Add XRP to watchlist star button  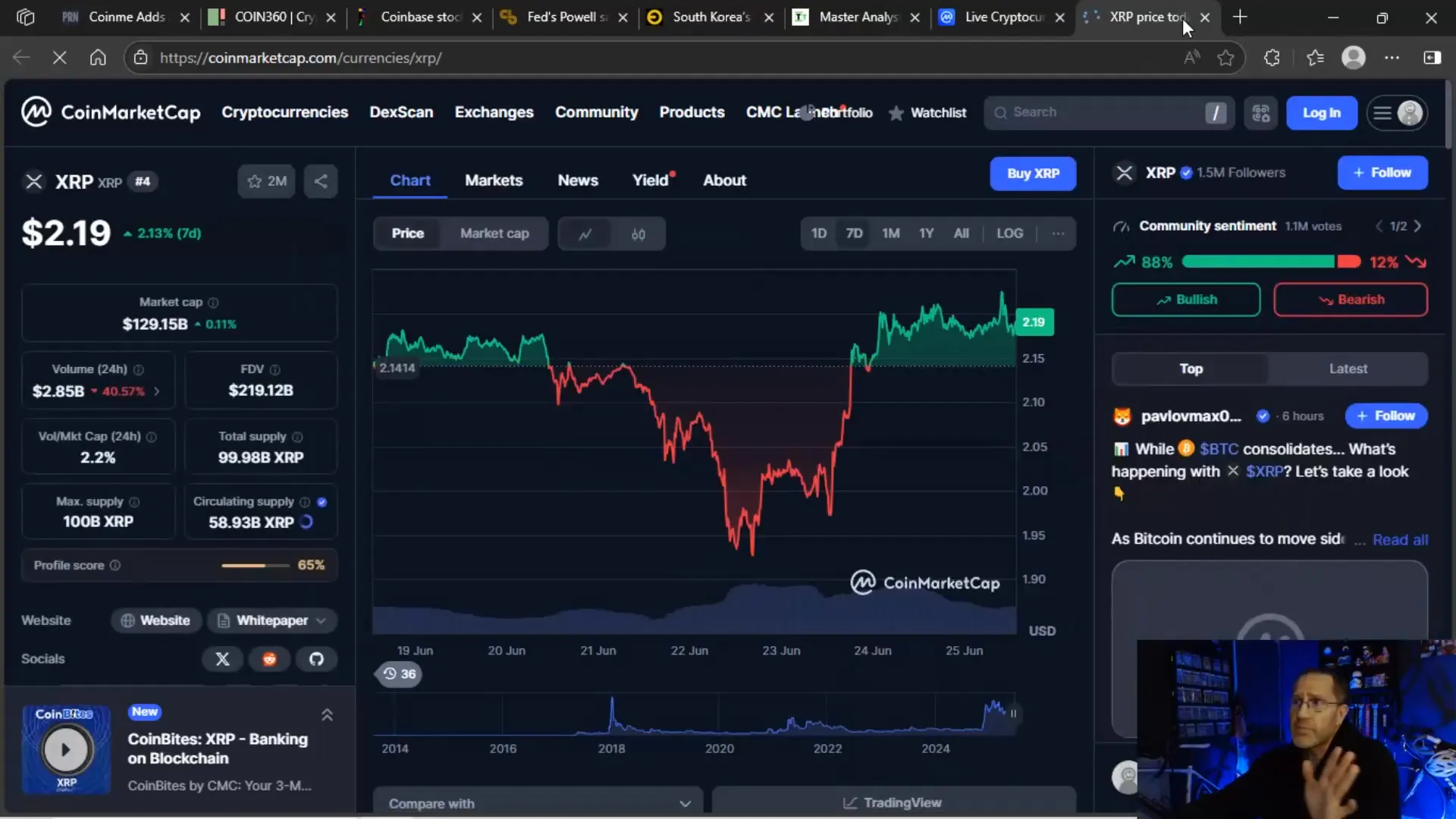[x=266, y=181]
